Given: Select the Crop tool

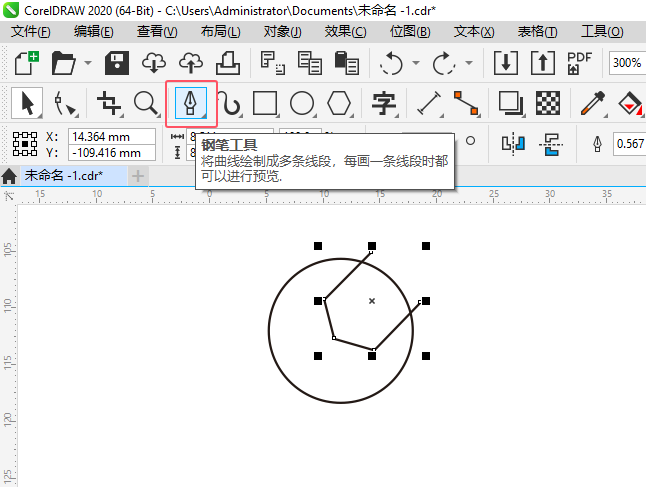Looking at the screenshot, I should [109, 103].
